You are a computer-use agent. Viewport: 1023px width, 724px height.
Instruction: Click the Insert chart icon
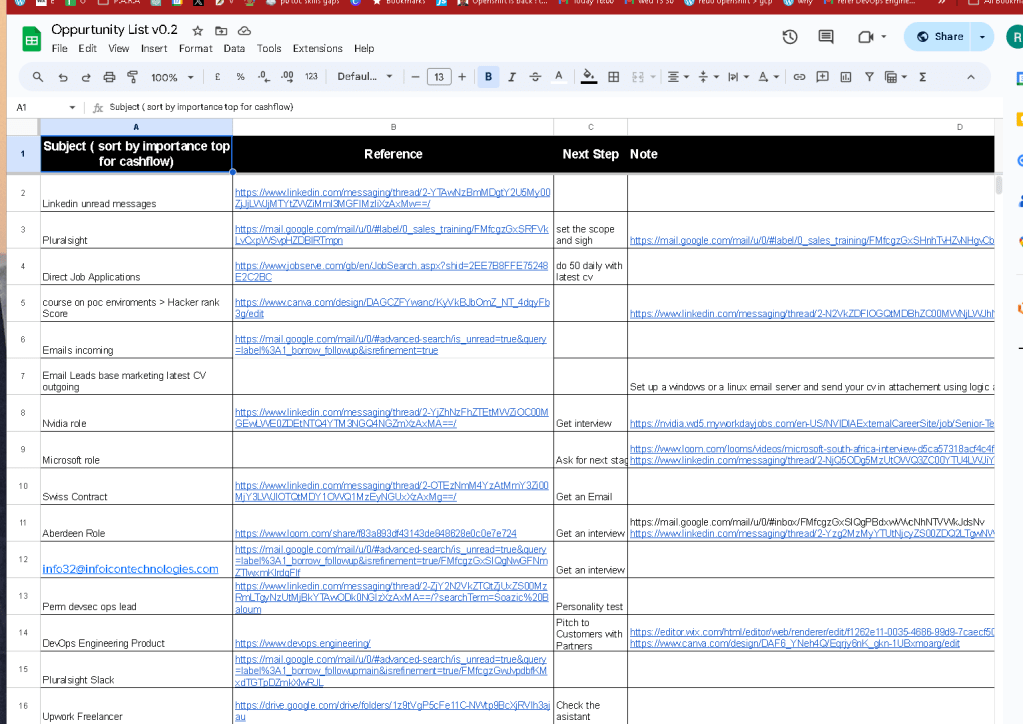click(x=846, y=77)
